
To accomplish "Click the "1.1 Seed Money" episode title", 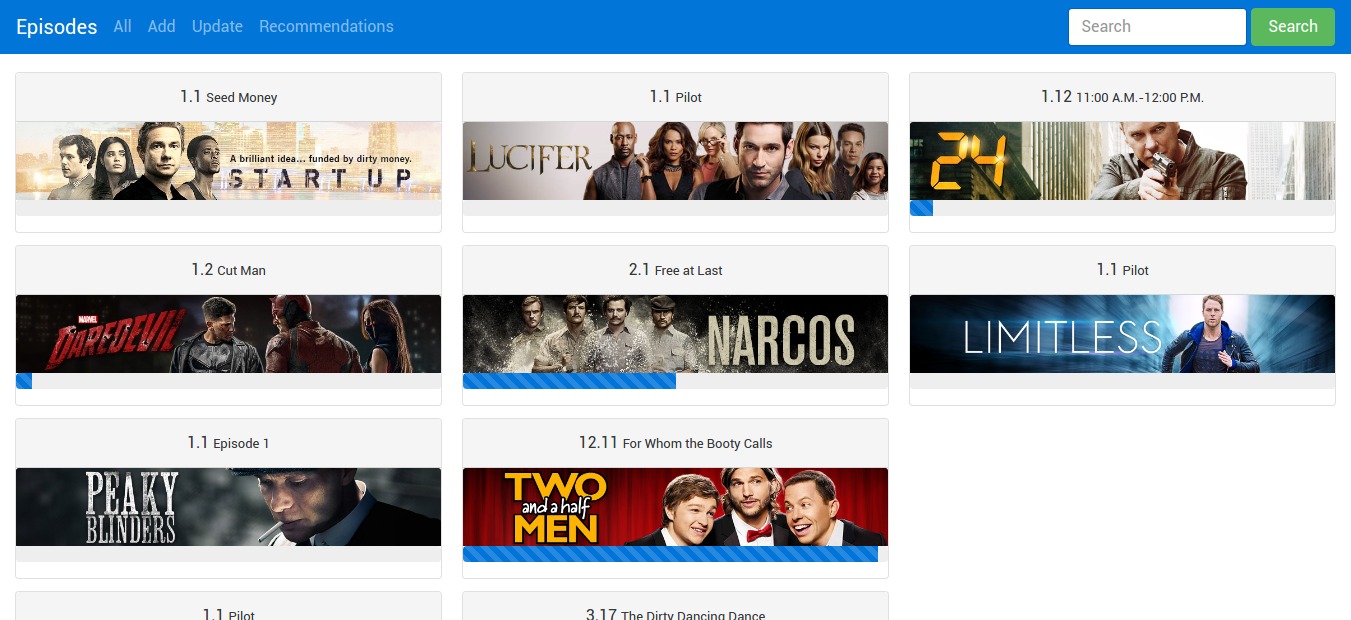I will point(228,97).
